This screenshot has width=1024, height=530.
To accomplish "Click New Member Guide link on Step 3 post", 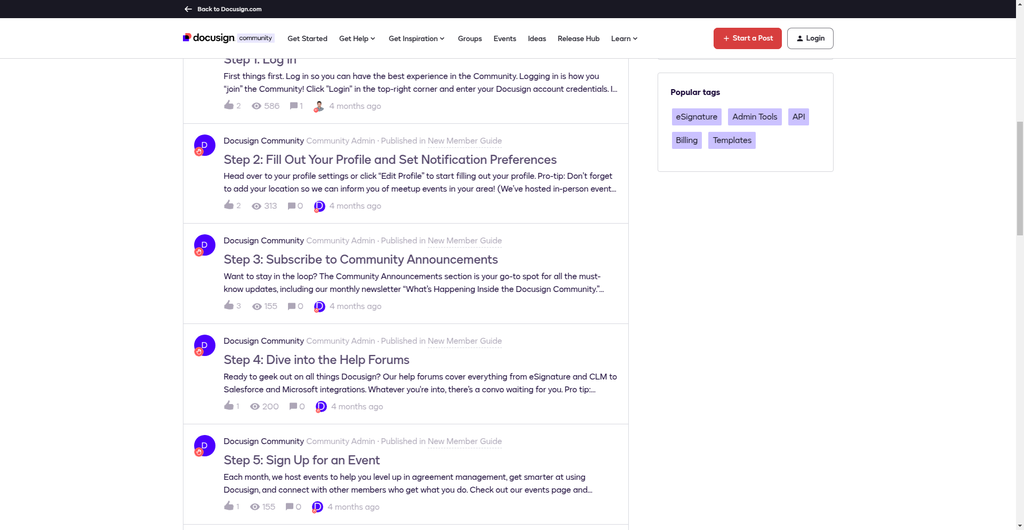I will tap(465, 241).
